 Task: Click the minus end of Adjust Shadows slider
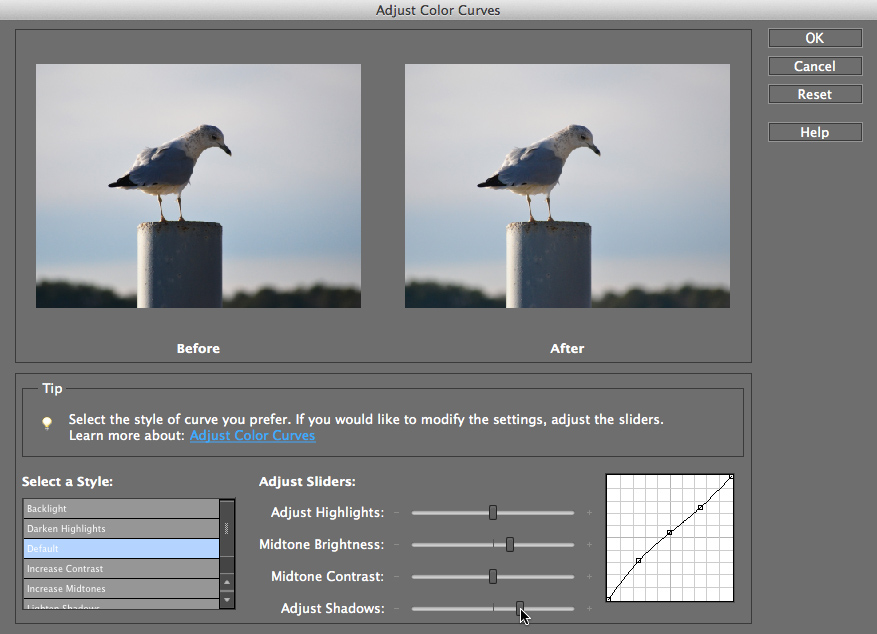(x=396, y=608)
